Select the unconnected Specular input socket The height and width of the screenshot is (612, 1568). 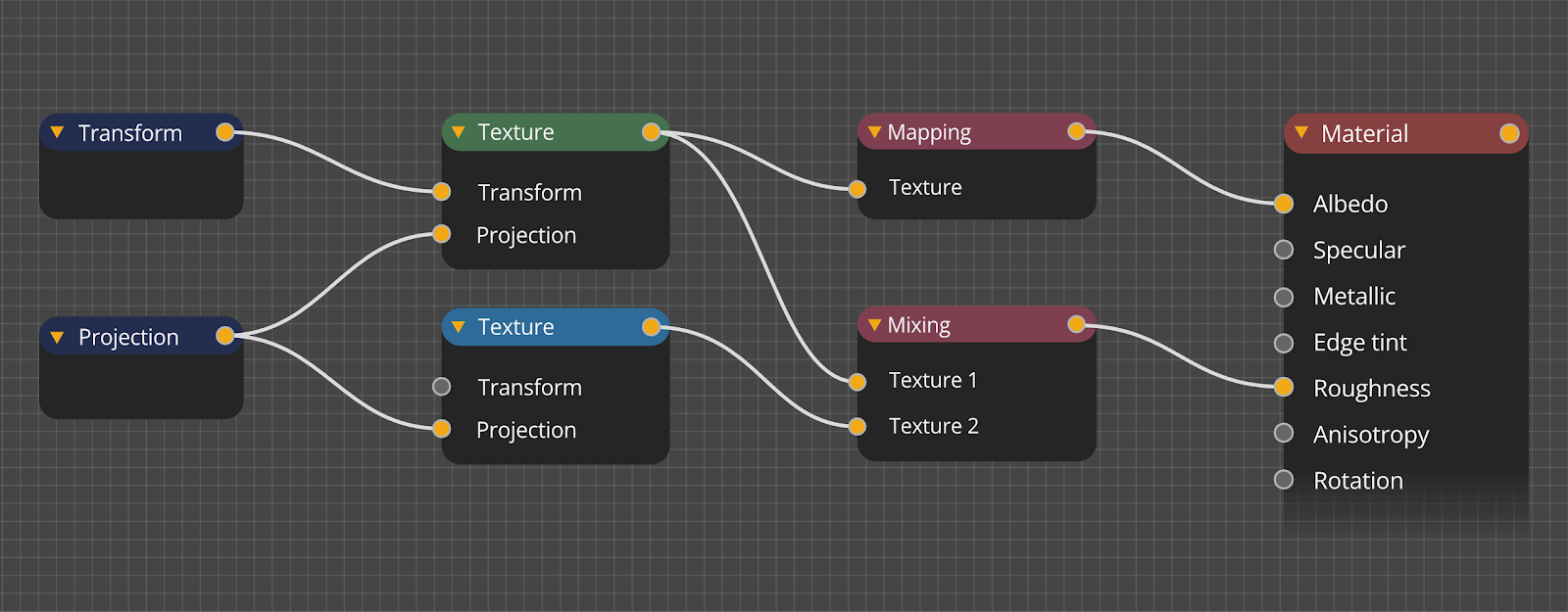(x=1284, y=250)
